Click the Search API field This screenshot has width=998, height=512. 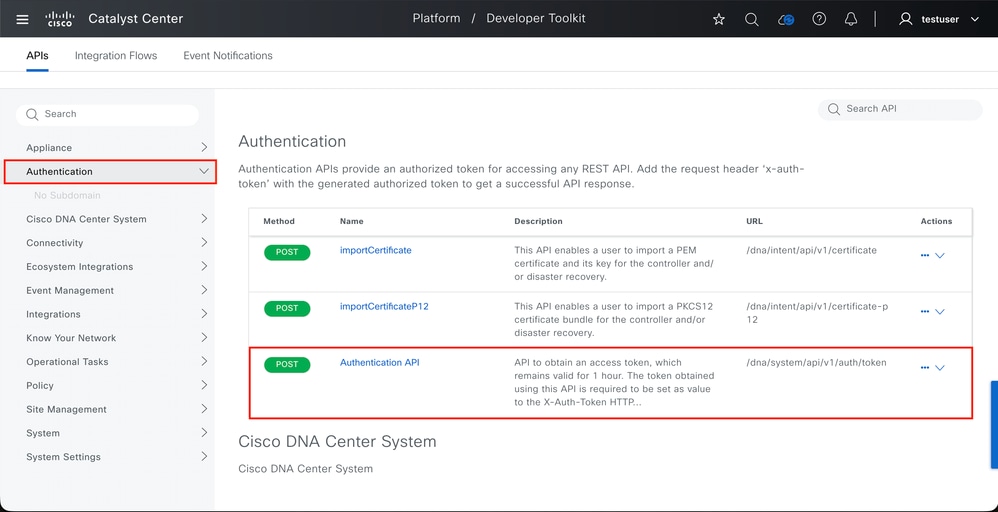(x=900, y=110)
